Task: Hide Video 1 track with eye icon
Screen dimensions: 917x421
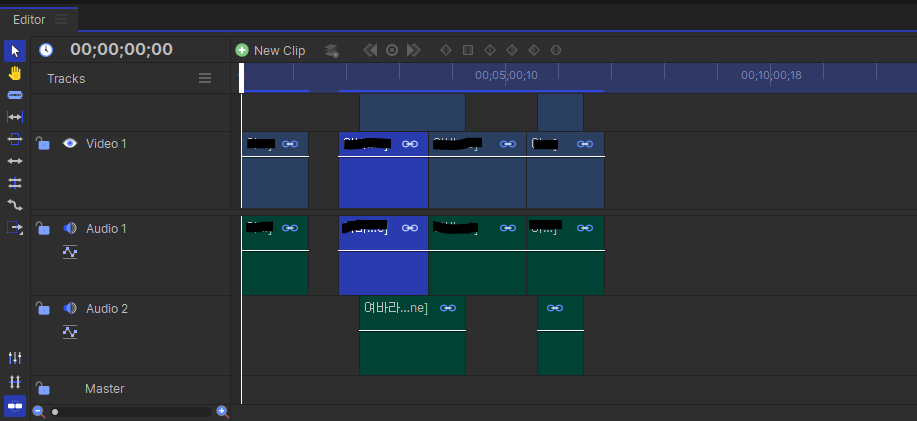Action: pos(70,143)
